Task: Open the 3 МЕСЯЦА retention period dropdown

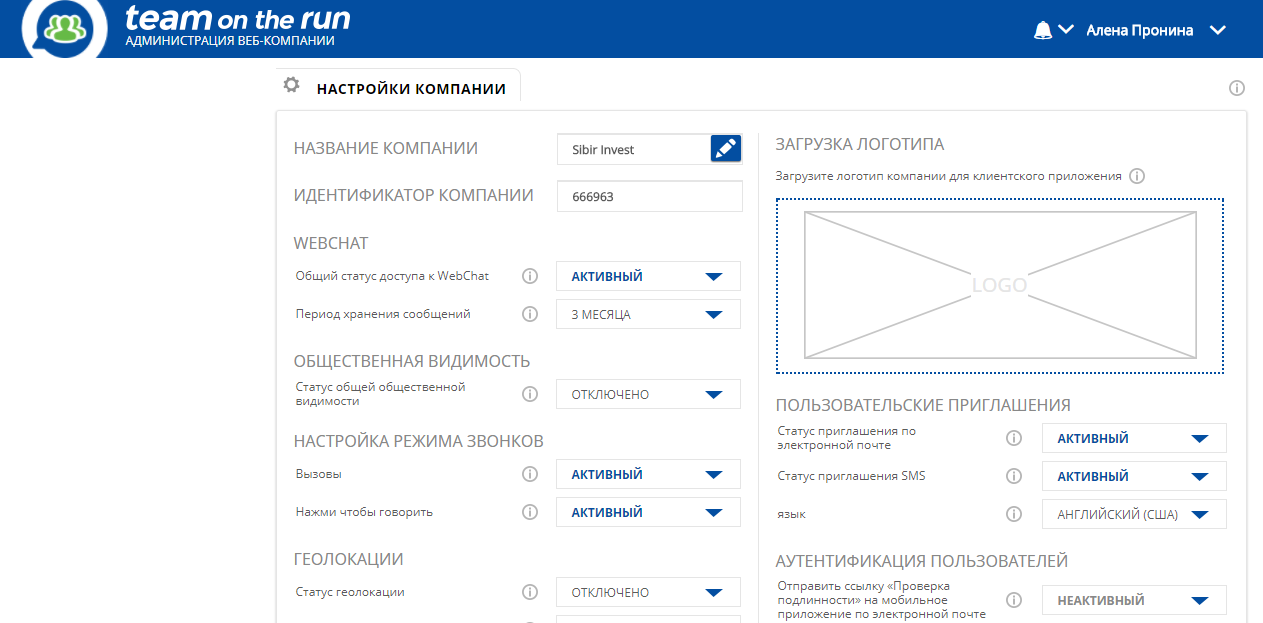Action: tap(648, 314)
